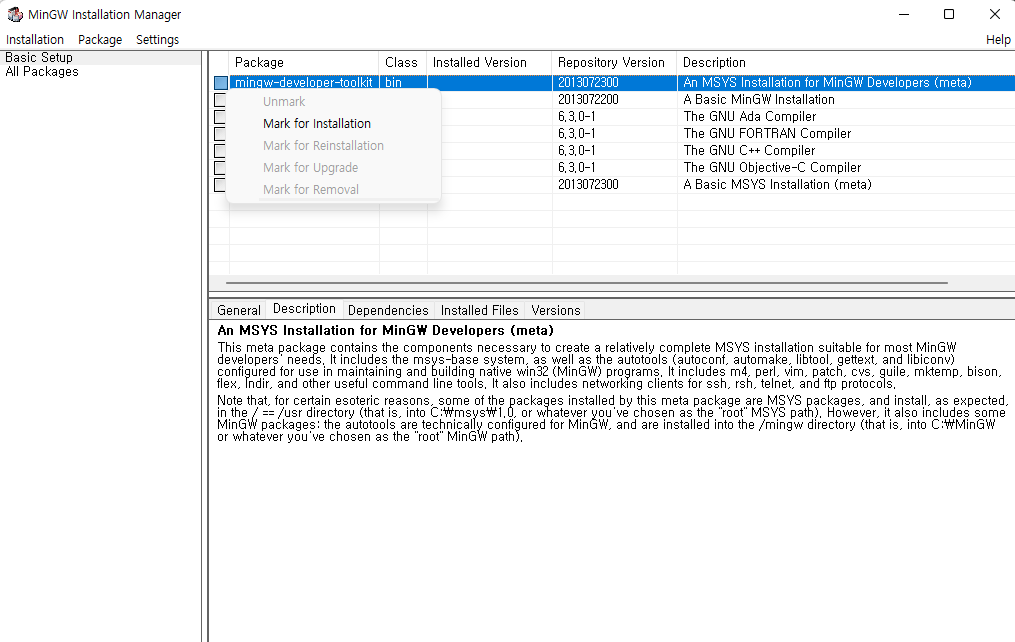Open the Package menu
Screen dimensions: 1015x642
100,39
